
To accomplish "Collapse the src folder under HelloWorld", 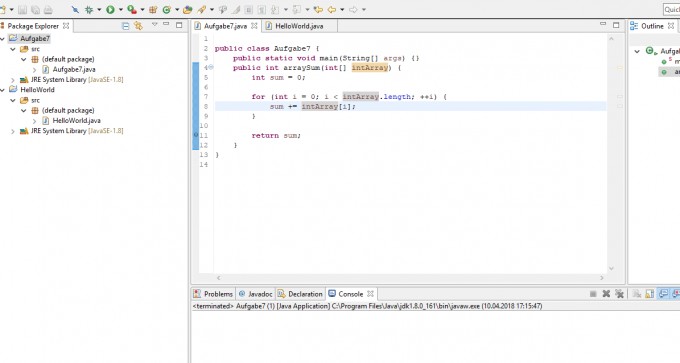I will click(13, 101).
